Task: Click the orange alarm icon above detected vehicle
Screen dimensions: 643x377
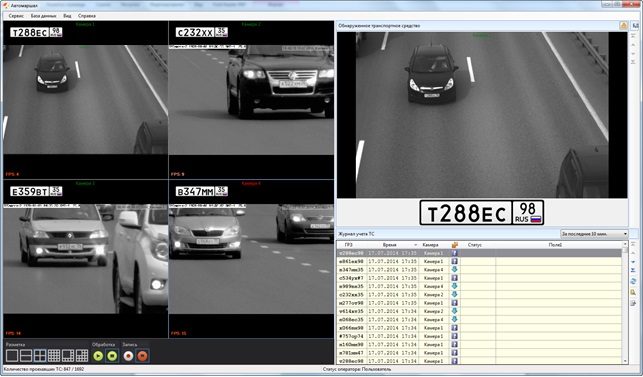Action: pos(623,25)
